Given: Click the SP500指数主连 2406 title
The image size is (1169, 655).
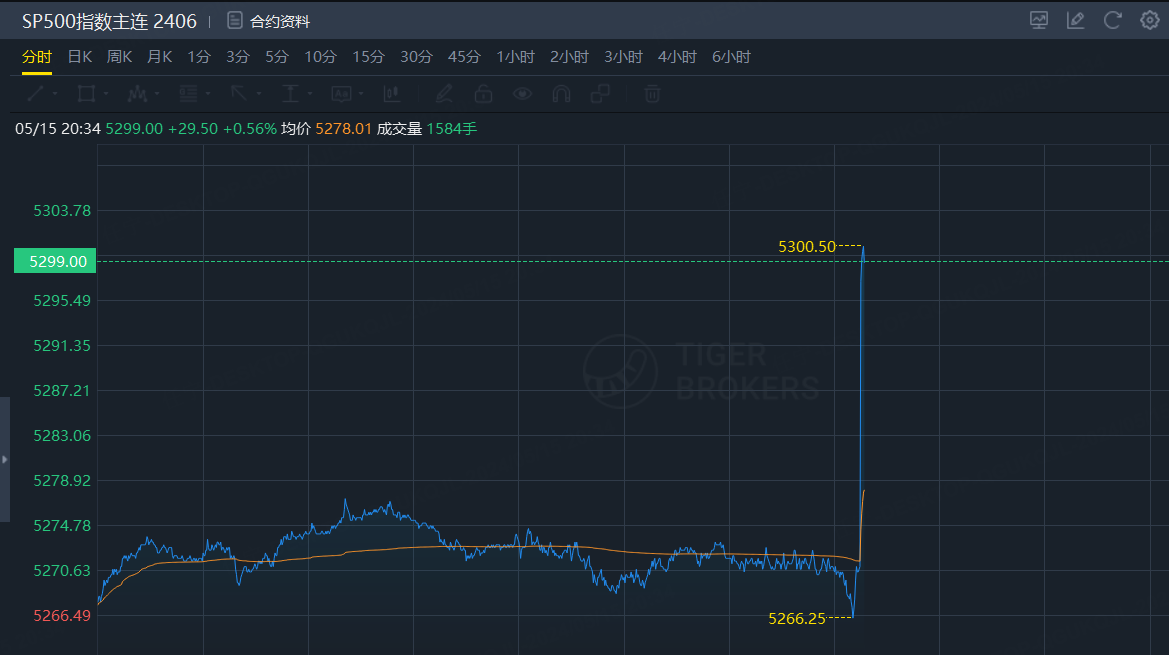Looking at the screenshot, I should pyautogui.click(x=109, y=21).
